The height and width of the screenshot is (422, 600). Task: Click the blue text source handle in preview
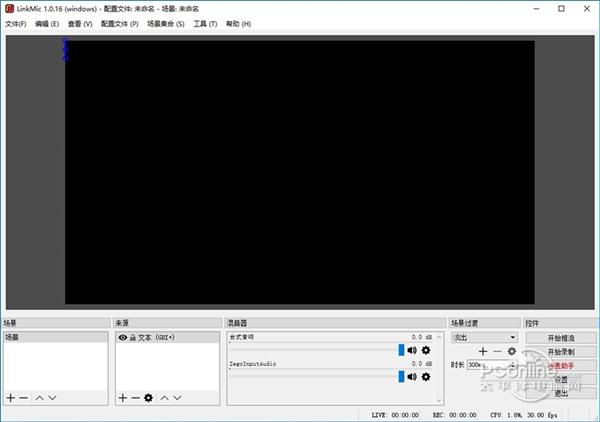tap(65, 50)
